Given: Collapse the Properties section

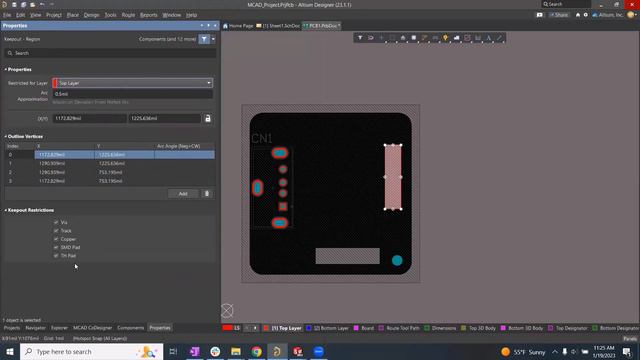Looking at the screenshot, I should (6, 69).
